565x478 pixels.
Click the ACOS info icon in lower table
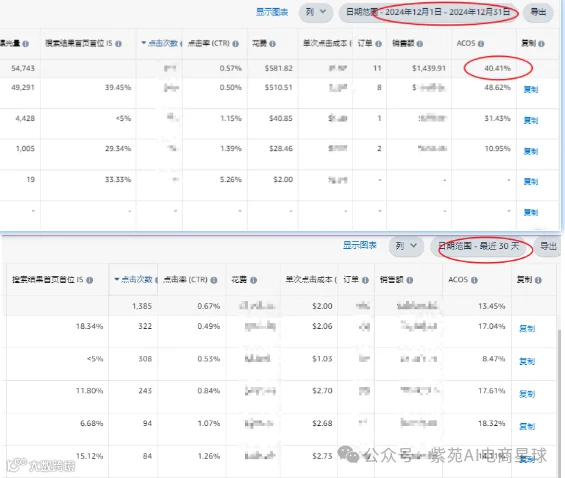[x=474, y=280]
